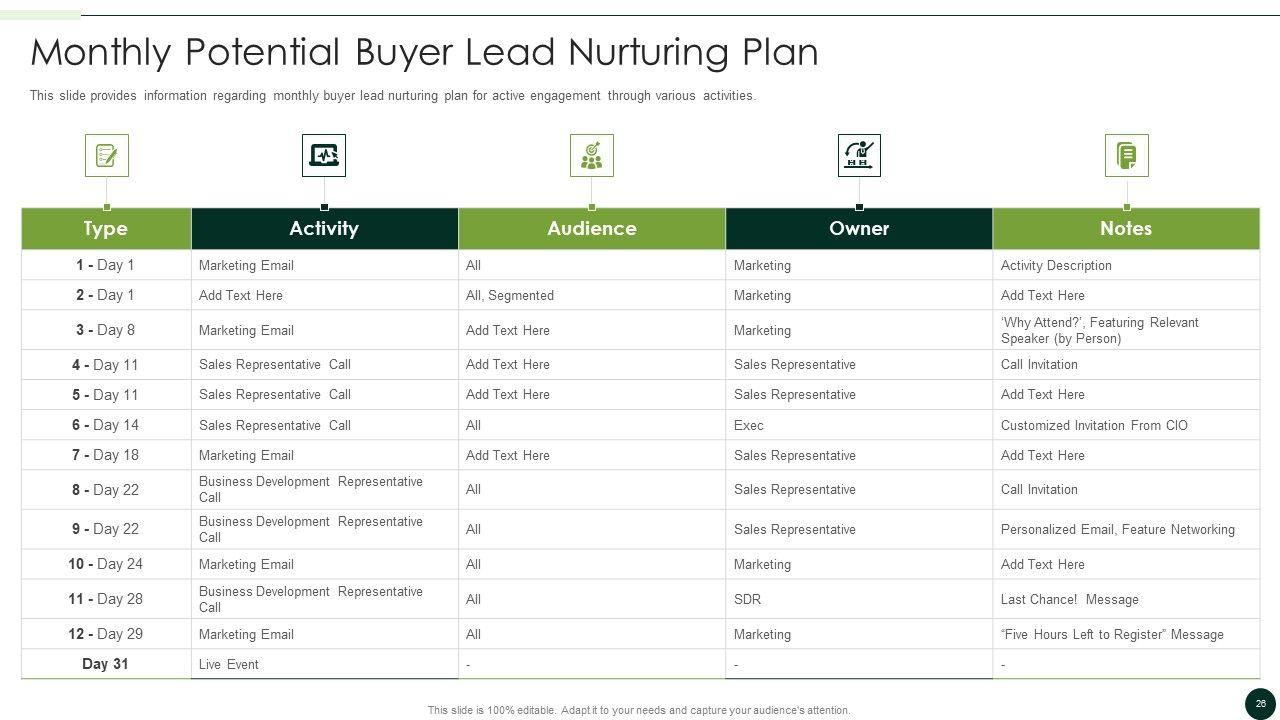1280x720 pixels.
Task: Click the notepad-and-pencil icon above Type
Action: coord(106,156)
